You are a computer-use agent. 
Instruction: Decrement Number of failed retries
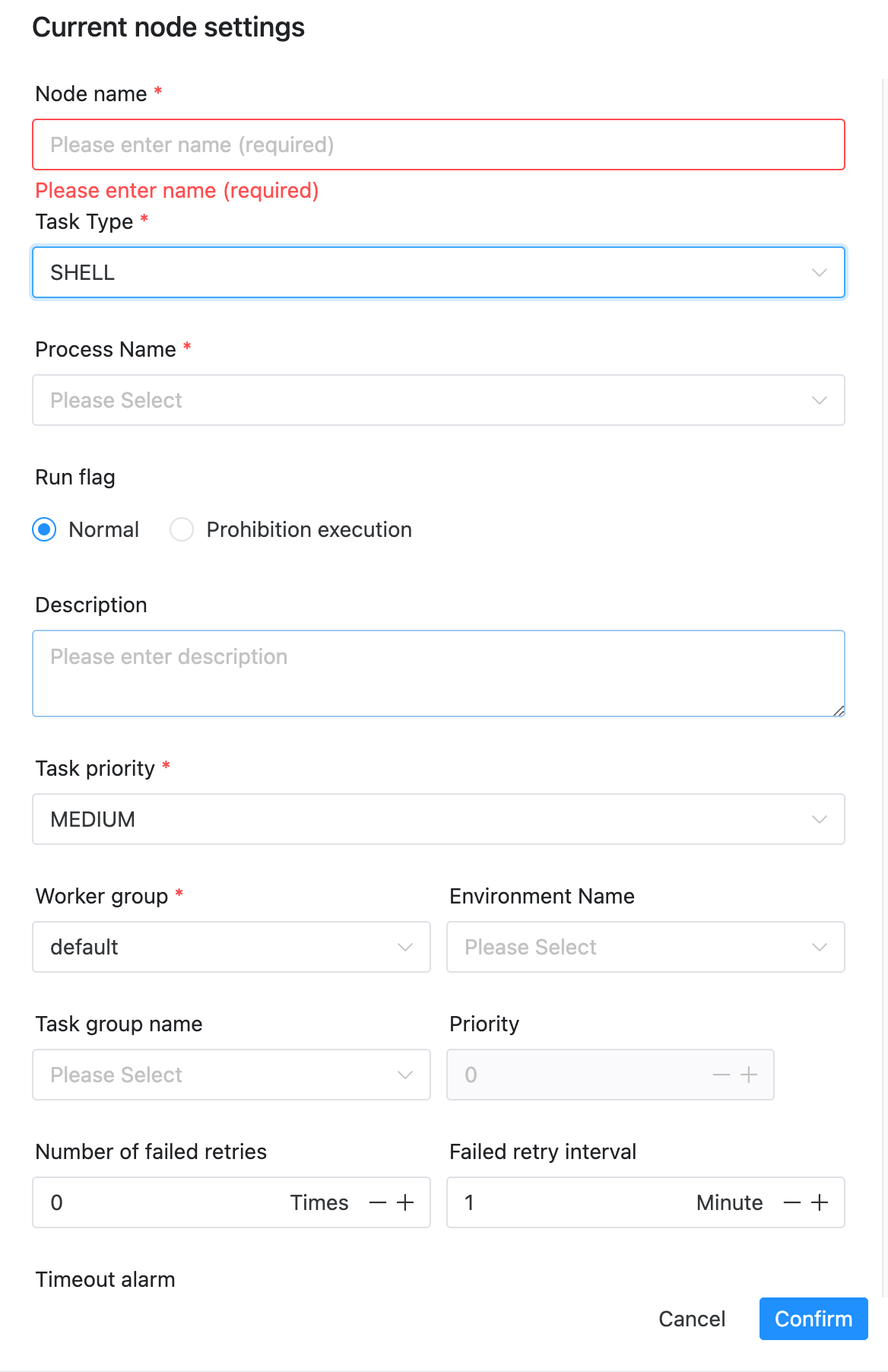[377, 1202]
